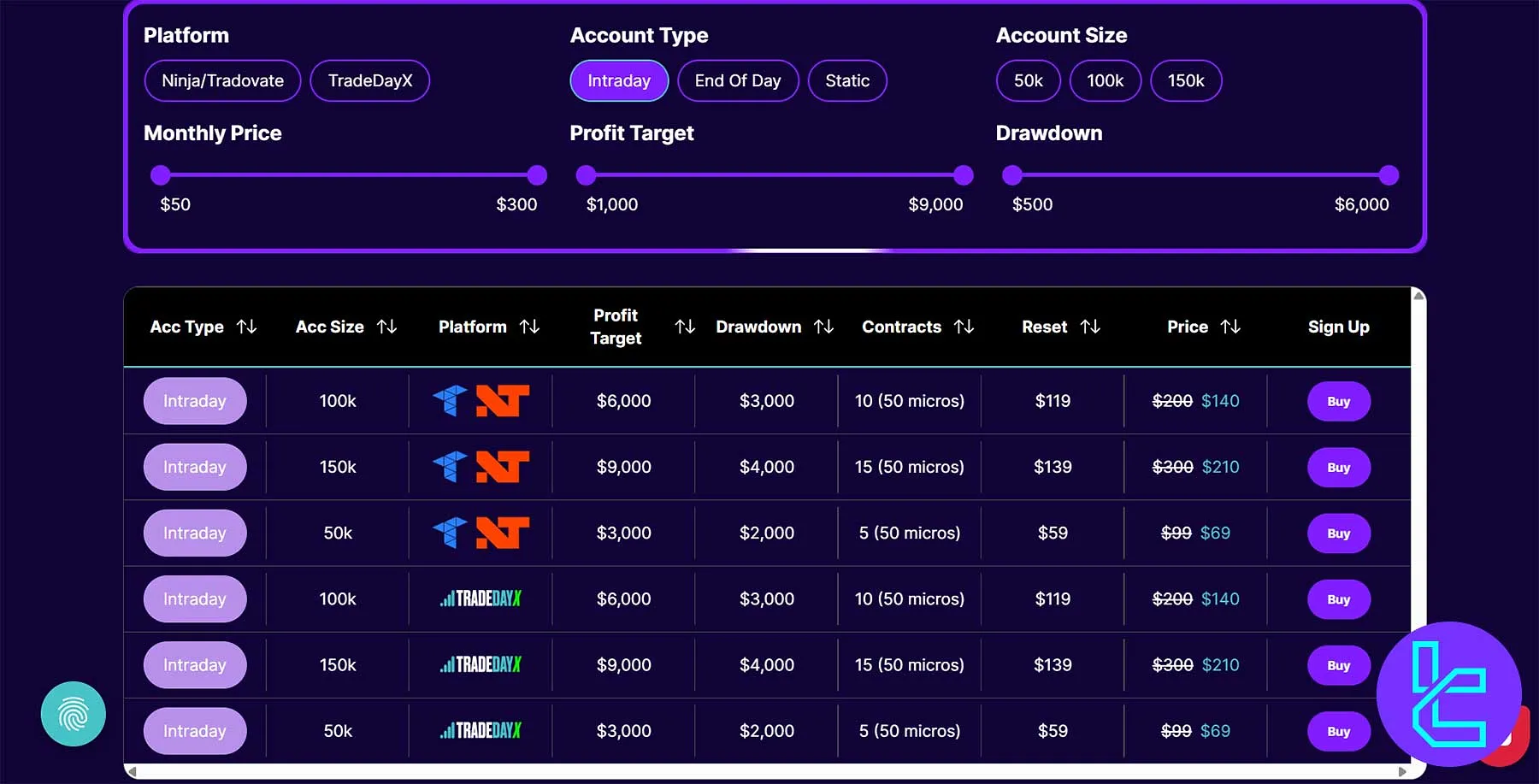The image size is (1539, 784).
Task: Enable the End Of Day filter
Action: click(738, 81)
